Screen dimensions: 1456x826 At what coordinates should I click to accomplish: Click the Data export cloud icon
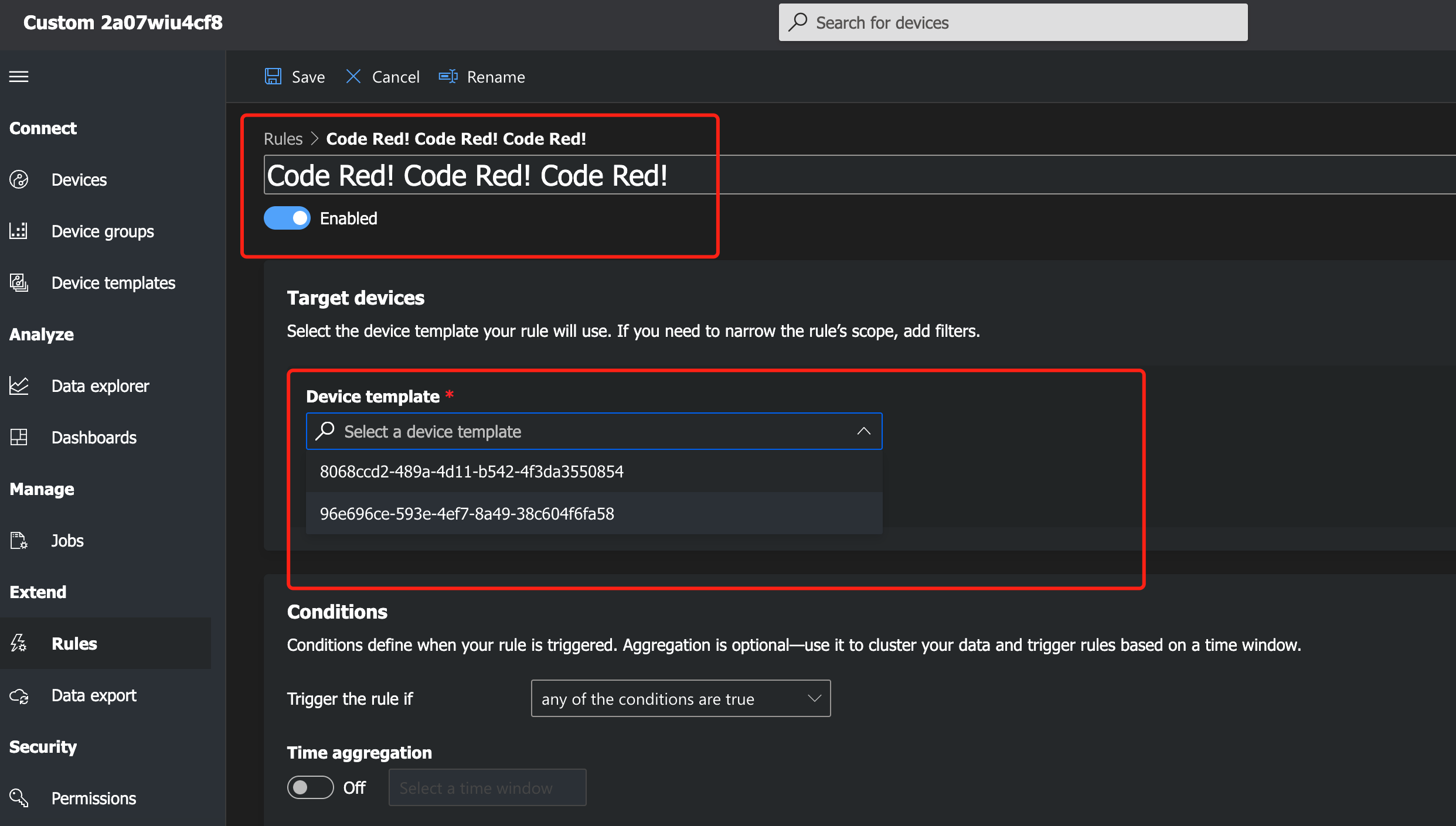click(x=19, y=695)
